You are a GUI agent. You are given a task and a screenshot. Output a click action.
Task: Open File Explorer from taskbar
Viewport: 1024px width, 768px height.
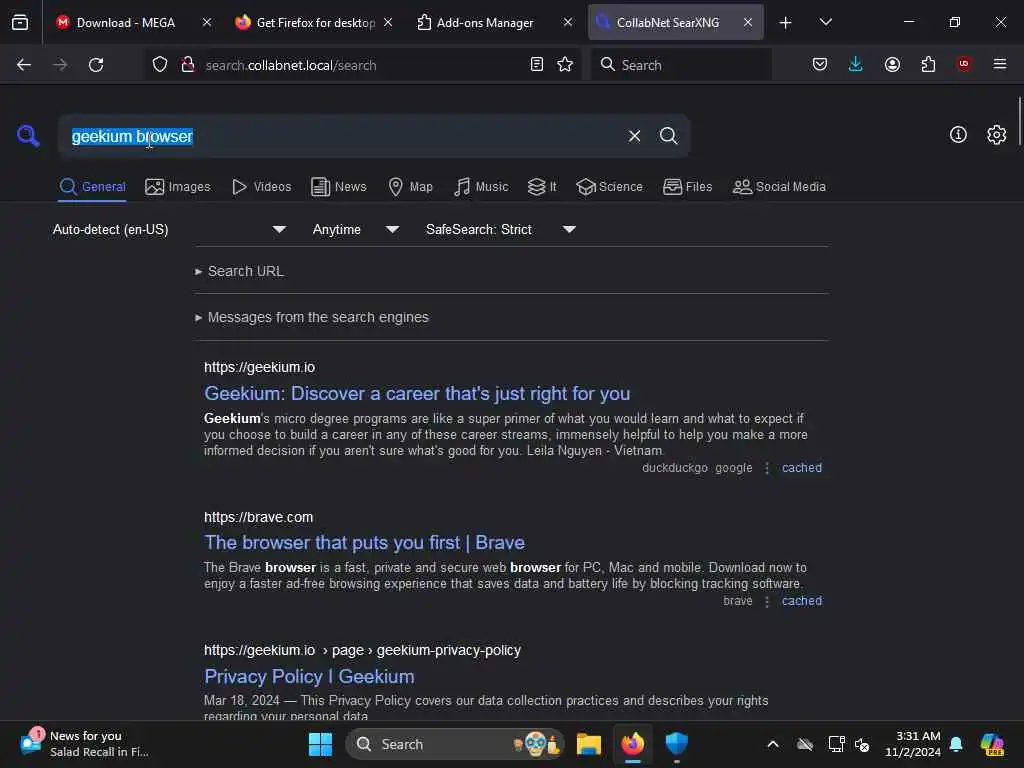tap(588, 744)
